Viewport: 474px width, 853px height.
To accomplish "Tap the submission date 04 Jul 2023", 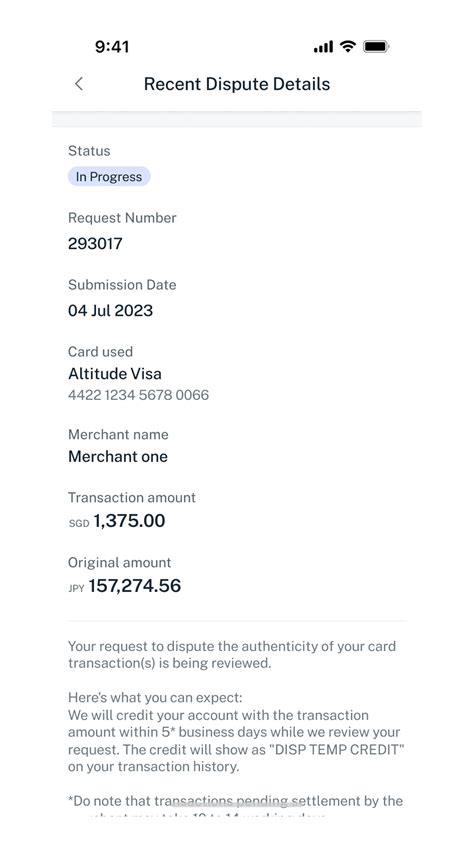I will 110,311.
